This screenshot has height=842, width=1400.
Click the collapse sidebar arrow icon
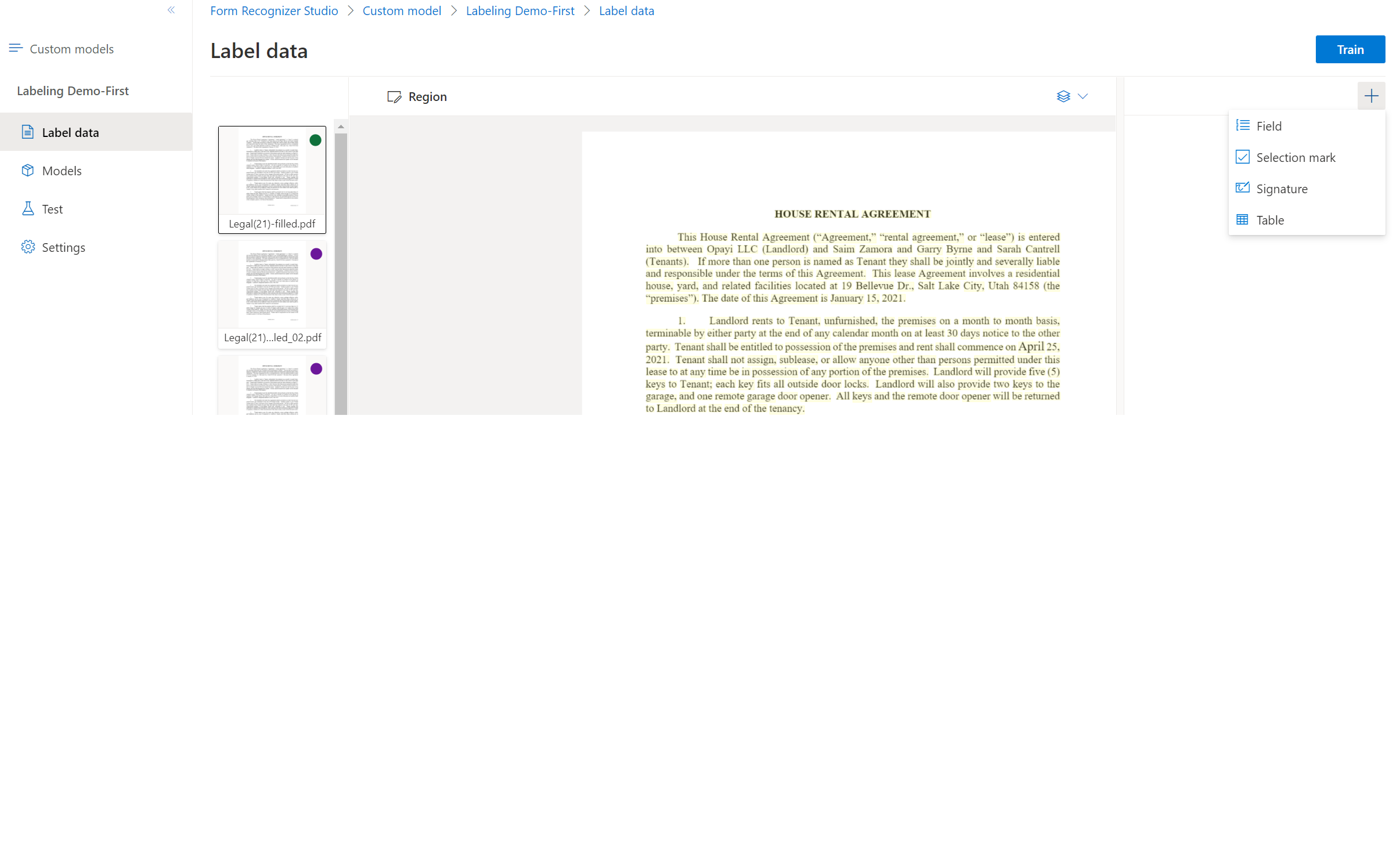coord(171,10)
